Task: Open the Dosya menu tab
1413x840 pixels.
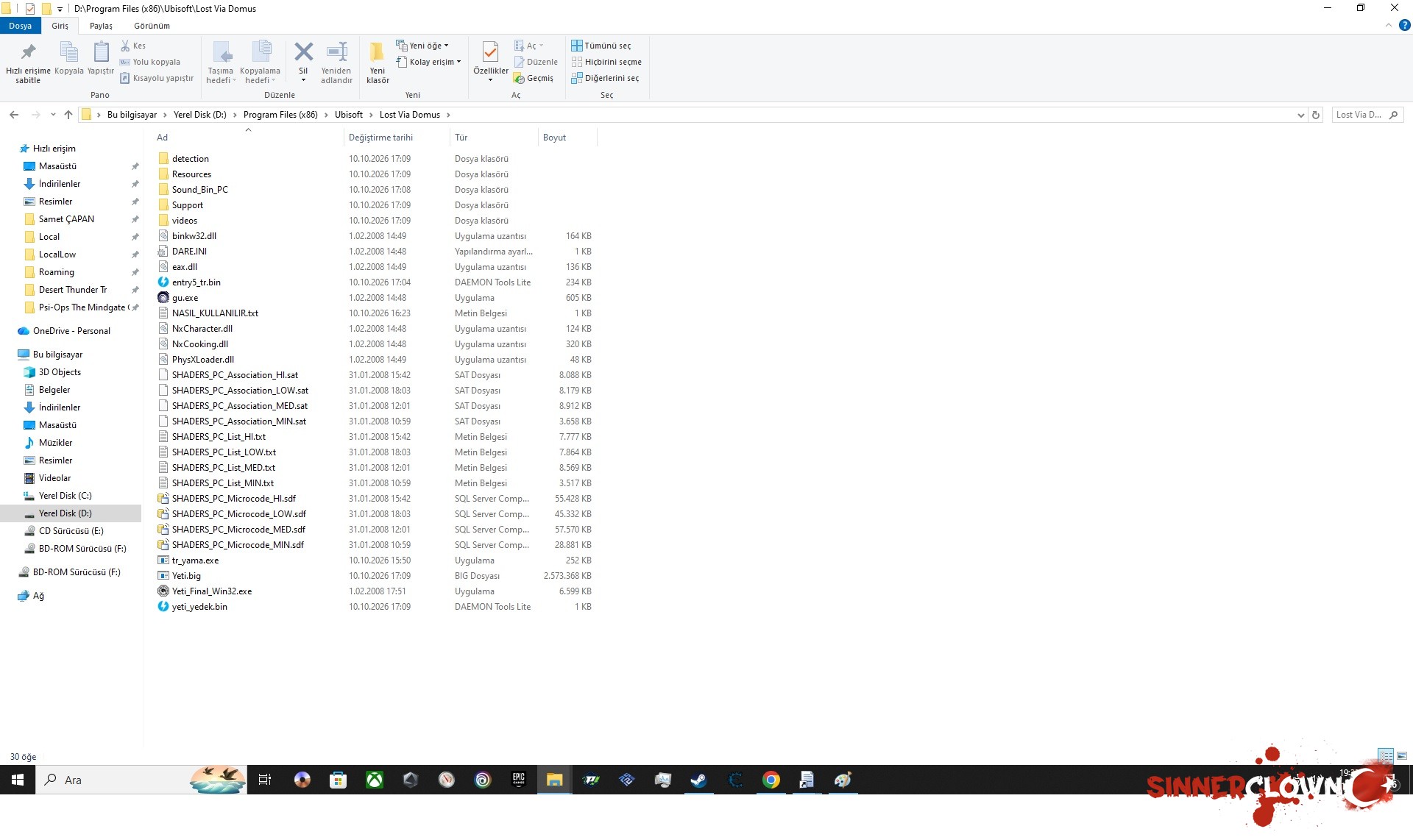Action: point(21,26)
